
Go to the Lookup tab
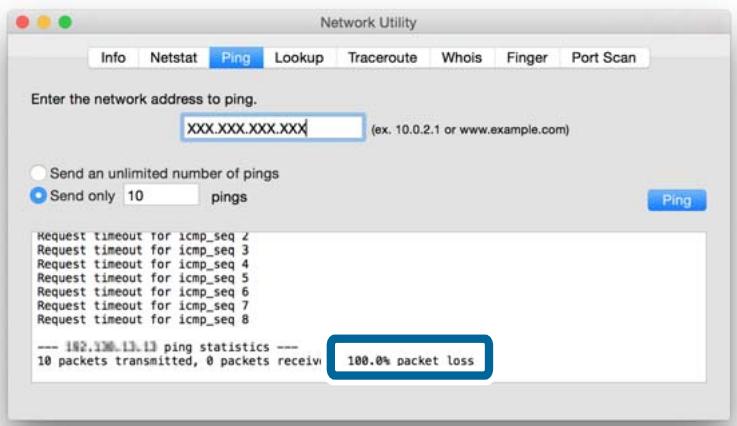299,58
